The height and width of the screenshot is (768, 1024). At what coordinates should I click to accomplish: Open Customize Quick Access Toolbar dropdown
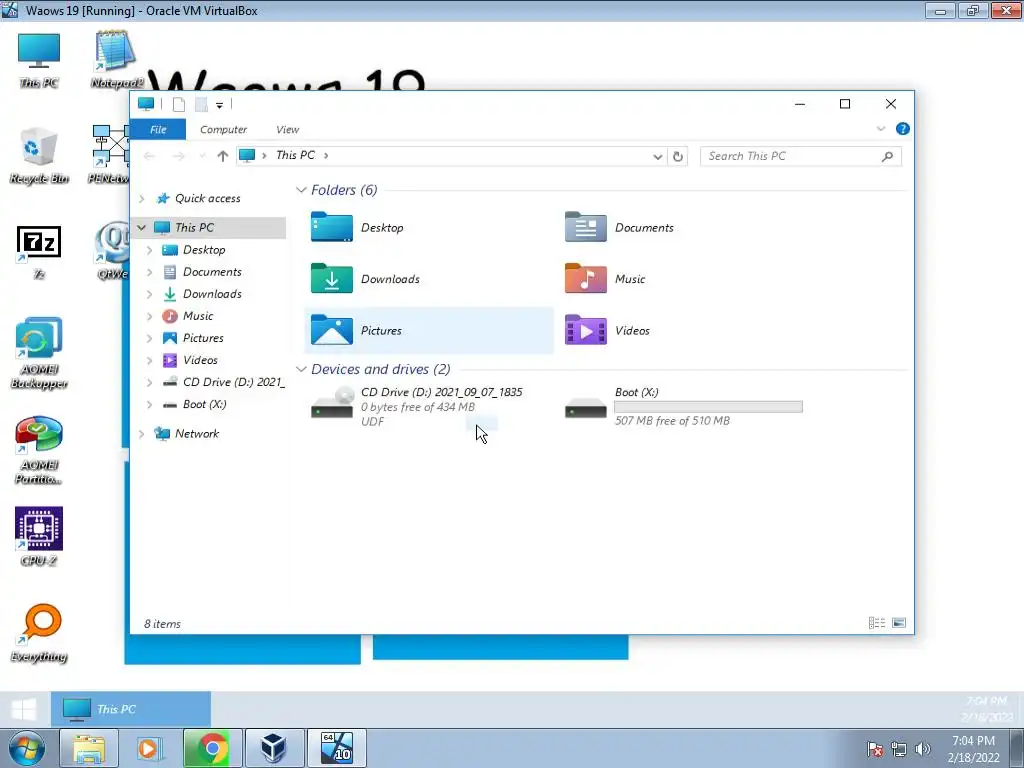pyautogui.click(x=219, y=105)
